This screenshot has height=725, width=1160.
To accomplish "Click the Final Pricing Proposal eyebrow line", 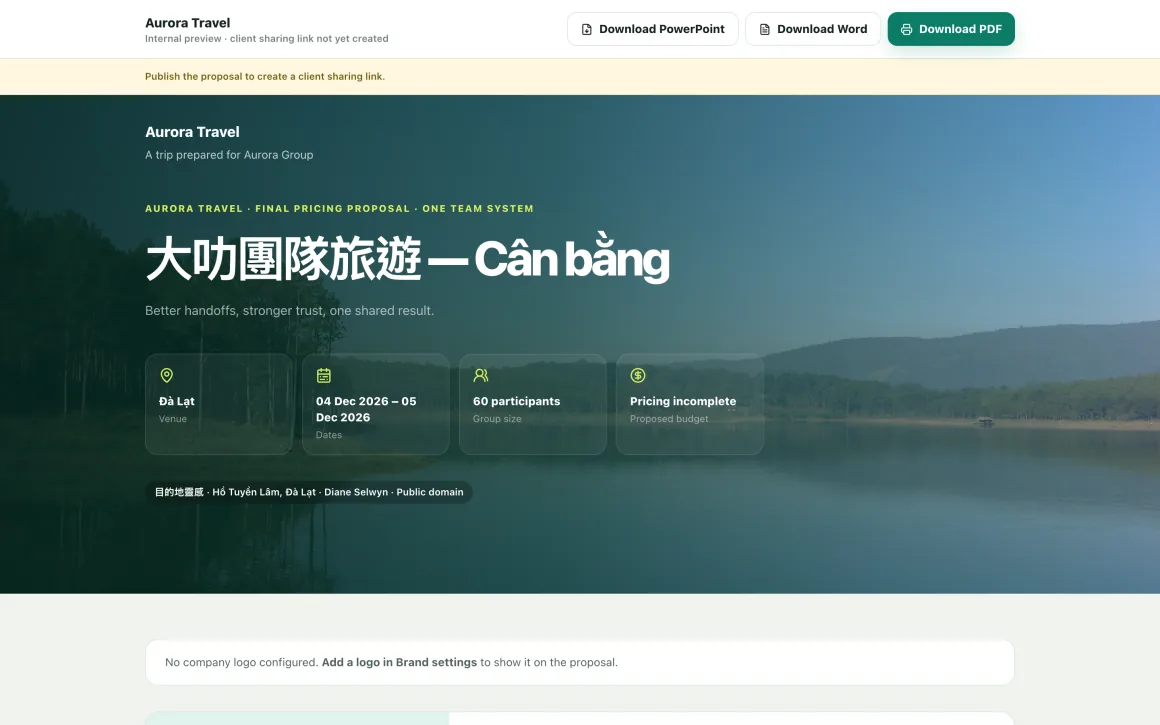I will [339, 209].
